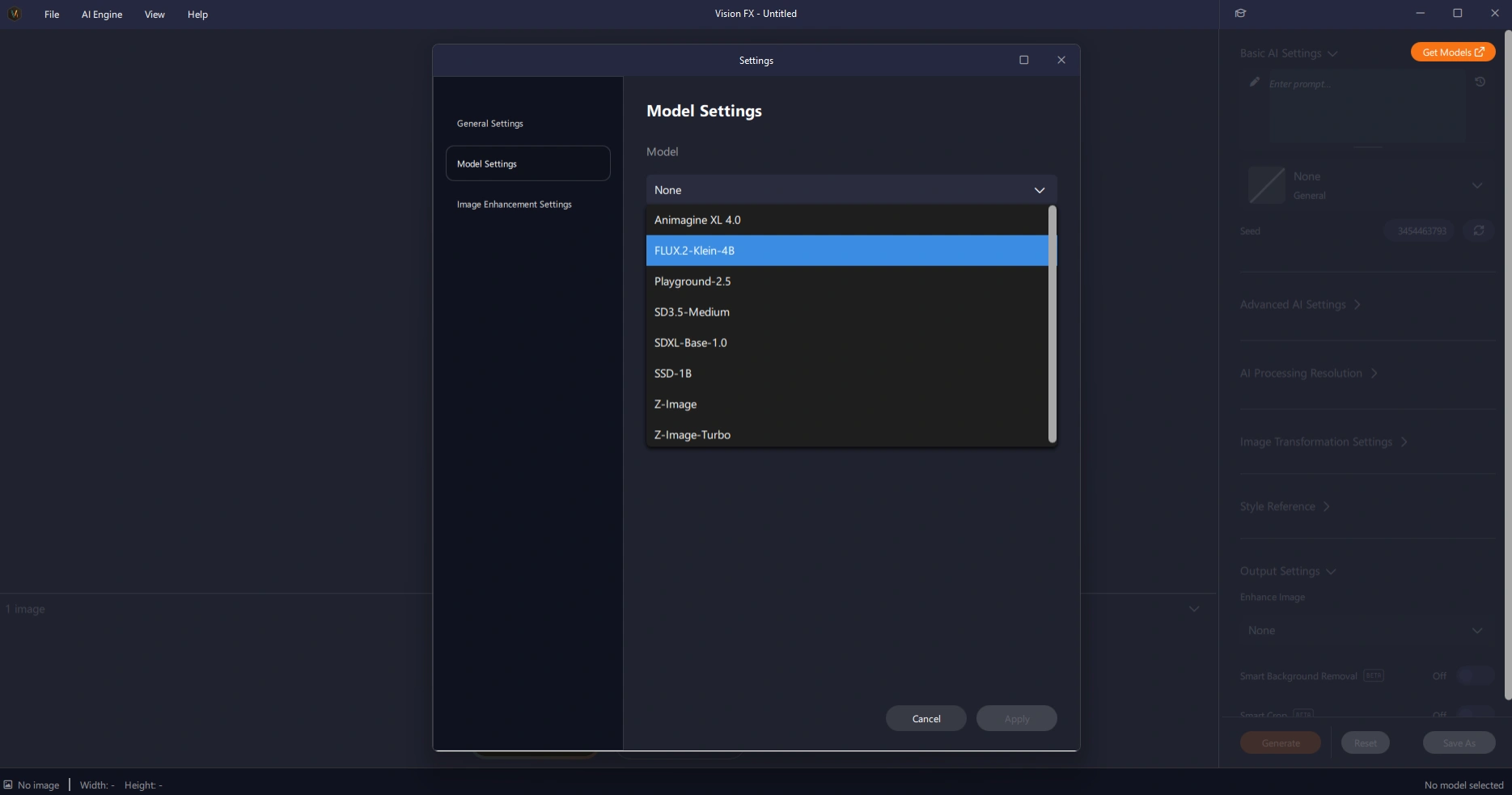Click the pencil prompt edit icon

pyautogui.click(x=1255, y=82)
